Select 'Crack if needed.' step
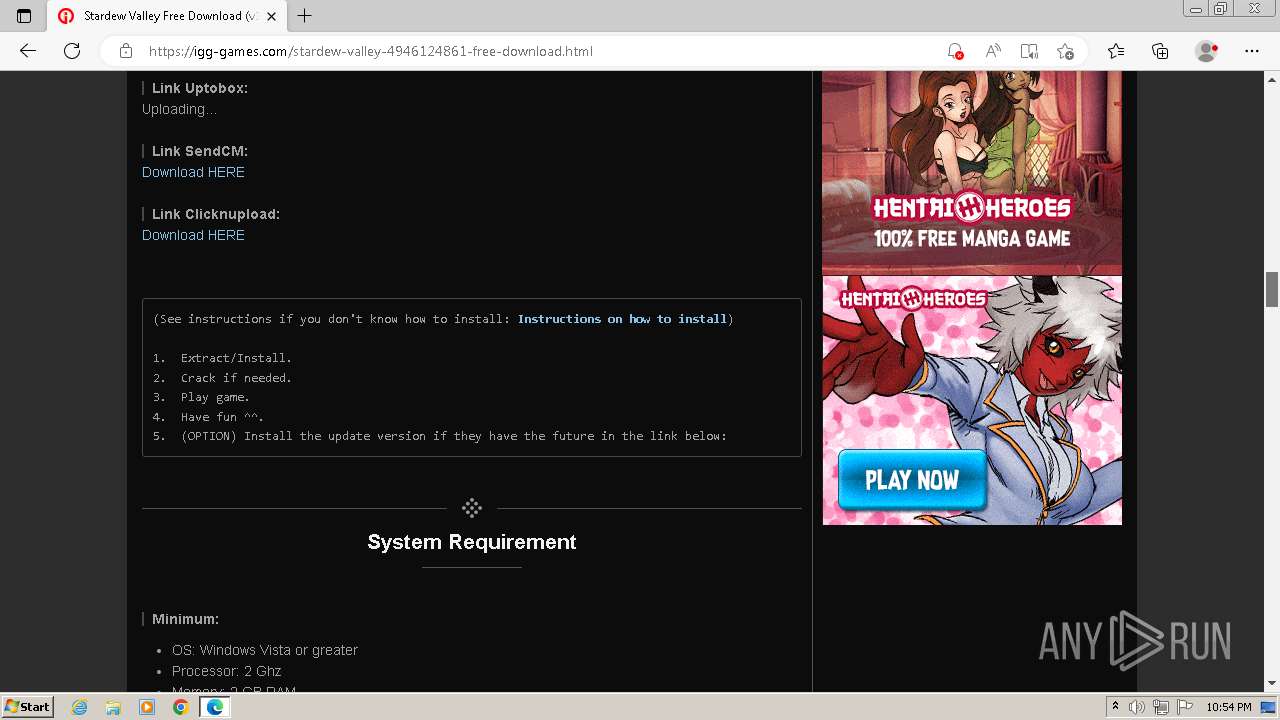The width and height of the screenshot is (1280, 720). [x=236, y=378]
